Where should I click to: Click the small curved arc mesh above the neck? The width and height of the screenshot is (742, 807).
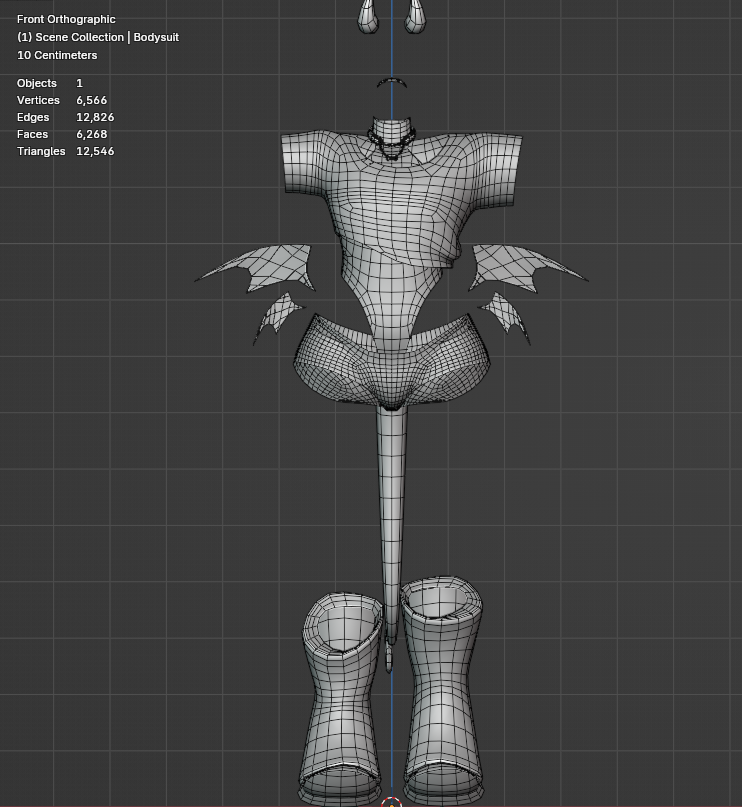pos(392,82)
